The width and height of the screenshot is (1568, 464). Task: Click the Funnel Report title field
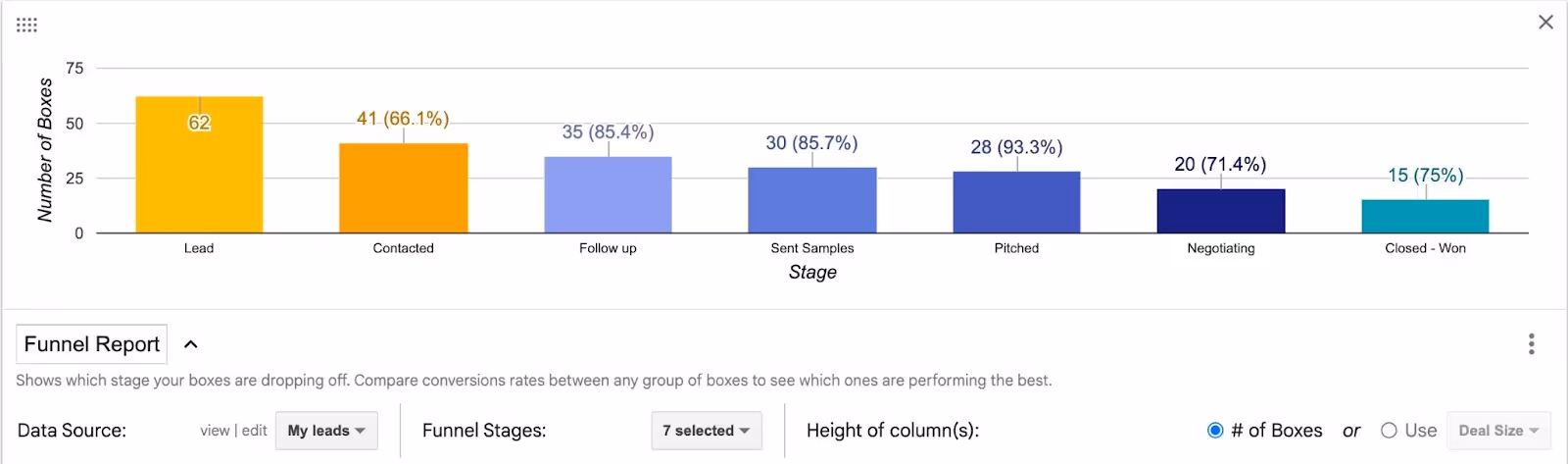tap(92, 344)
